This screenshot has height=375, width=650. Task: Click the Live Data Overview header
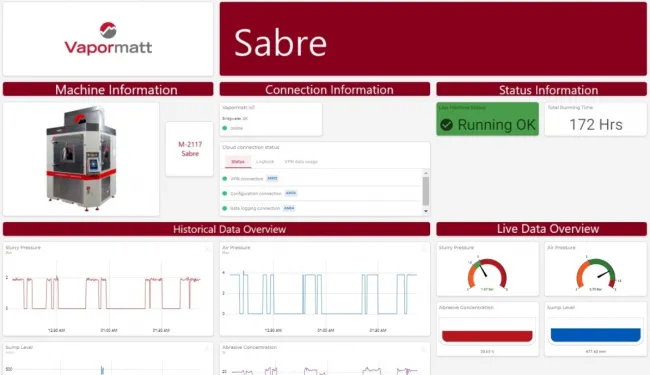[541, 229]
